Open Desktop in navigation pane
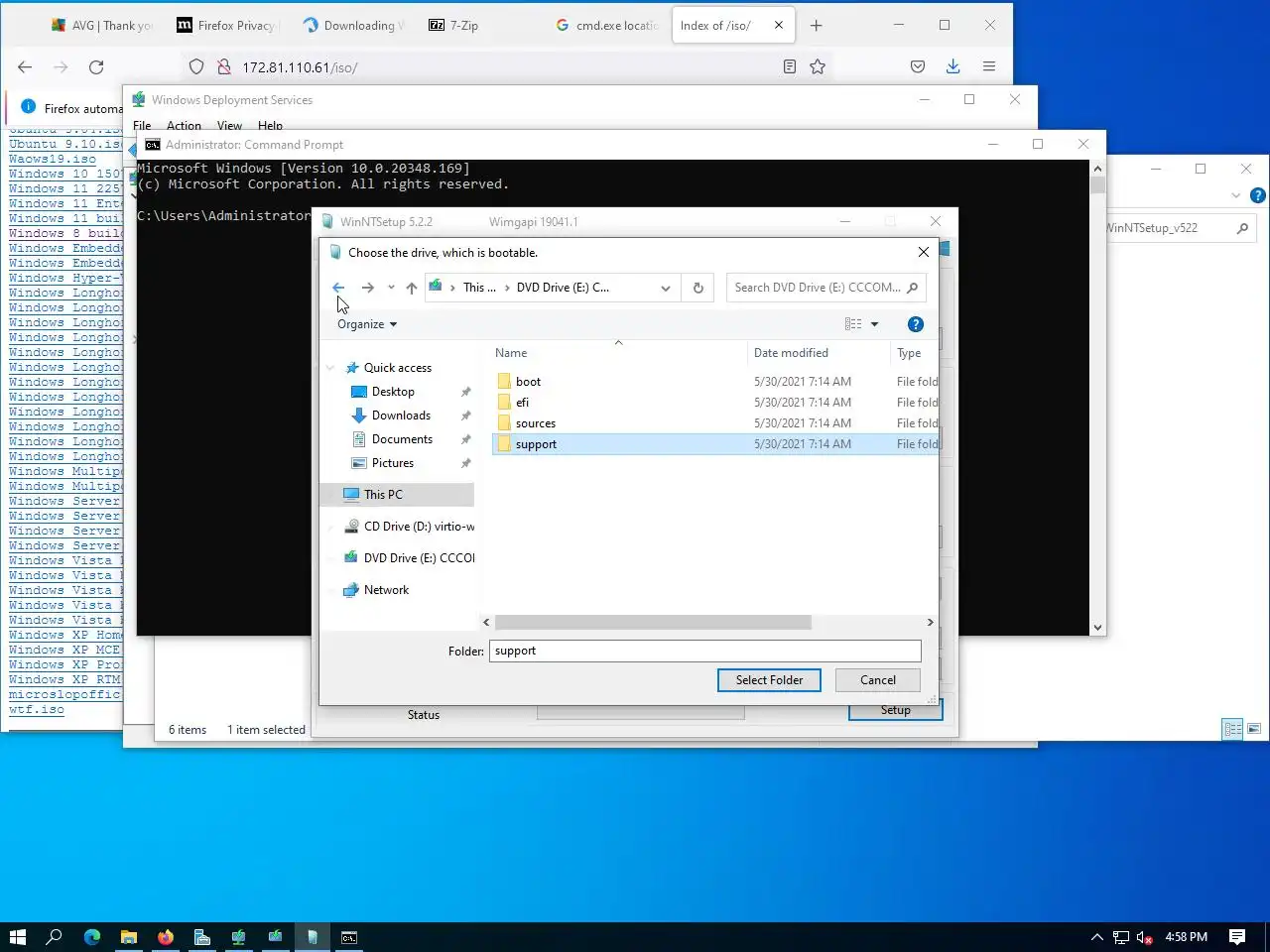Image resolution: width=1270 pixels, height=952 pixels. [x=393, y=392]
